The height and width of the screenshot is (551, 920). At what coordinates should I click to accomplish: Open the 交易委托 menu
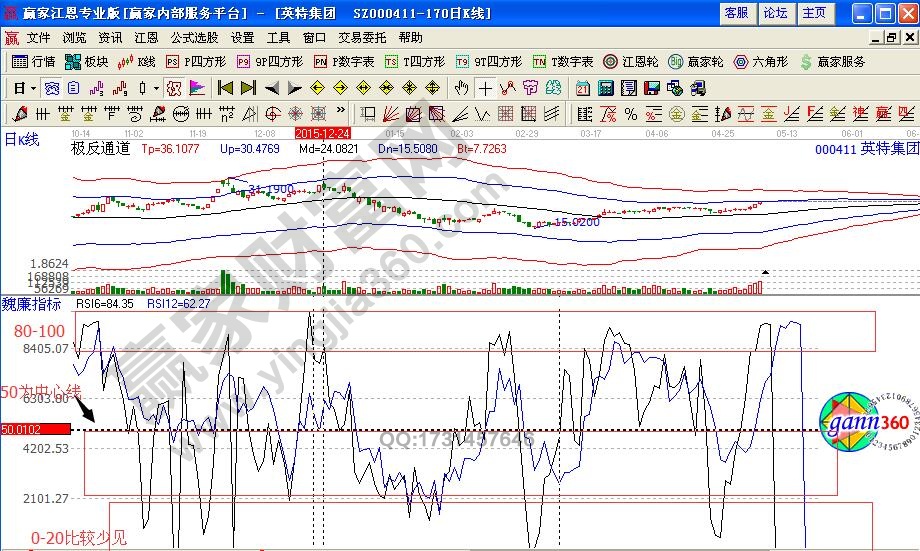tap(361, 37)
